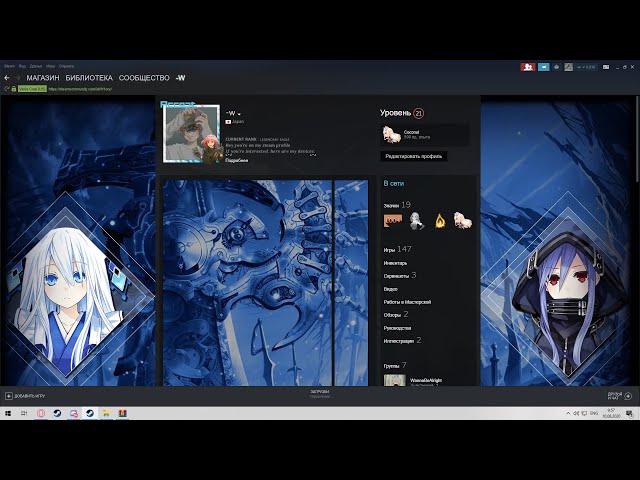Open the red friends notification icon
The image size is (640, 480).
click(528, 67)
